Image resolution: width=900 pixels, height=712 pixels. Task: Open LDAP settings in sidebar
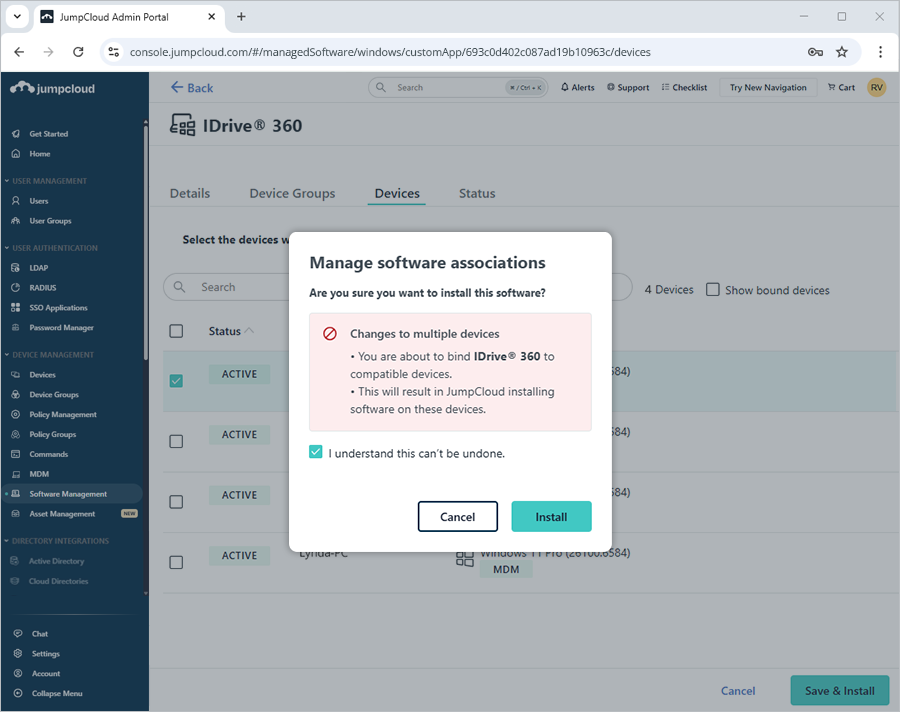tap(38, 268)
